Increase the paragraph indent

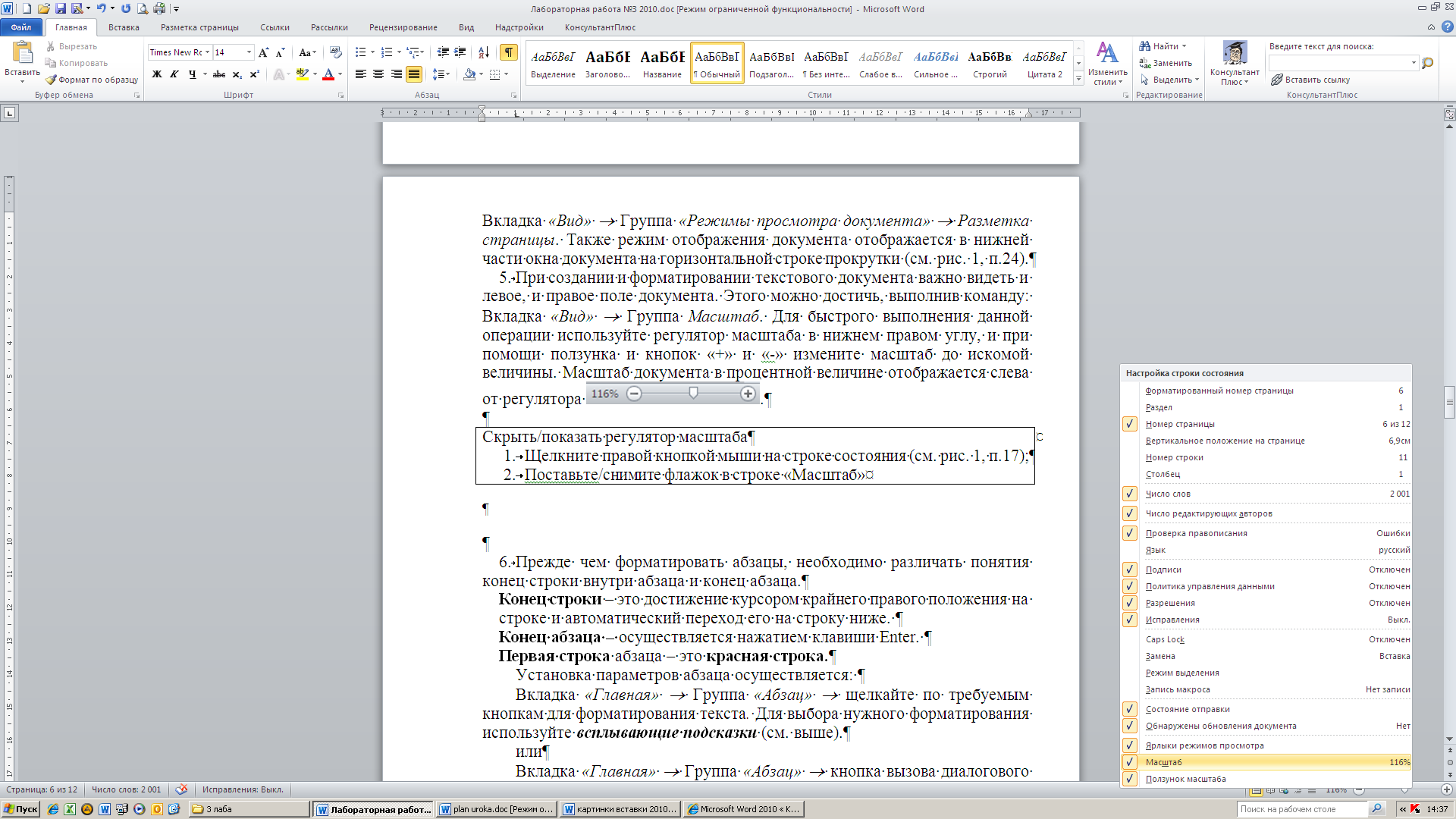460,52
